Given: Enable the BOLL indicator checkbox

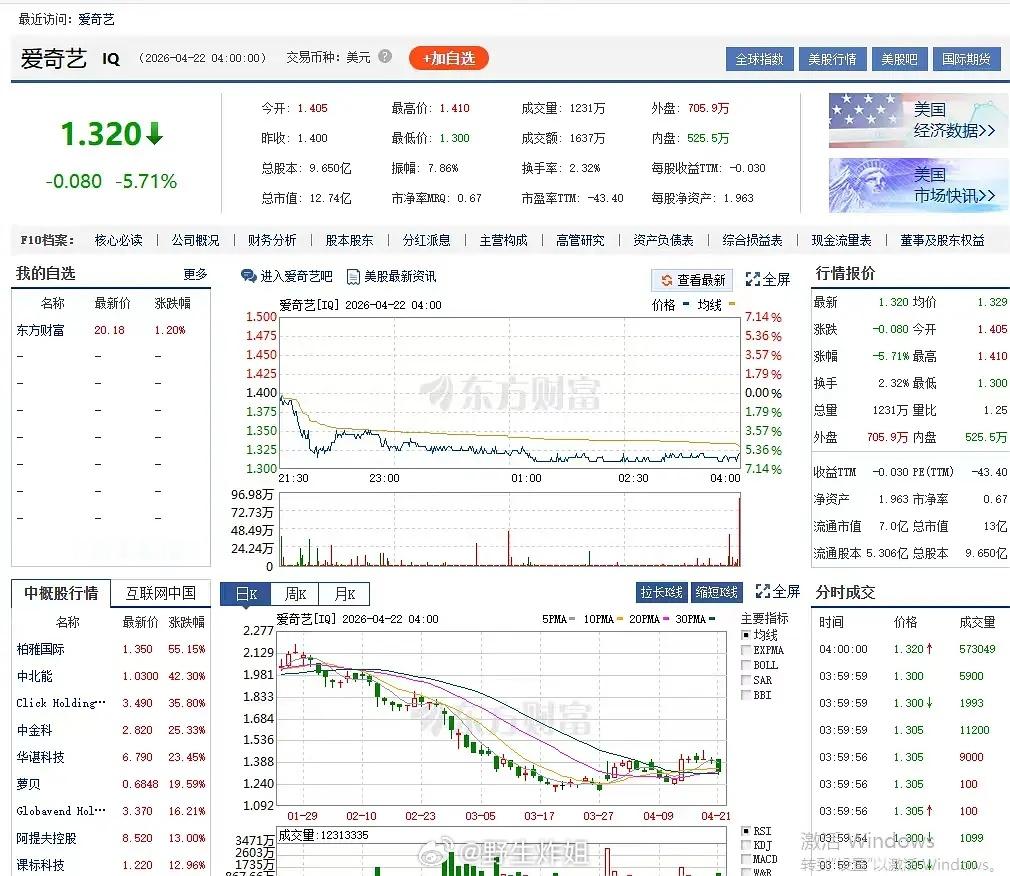Looking at the screenshot, I should coord(746,665).
